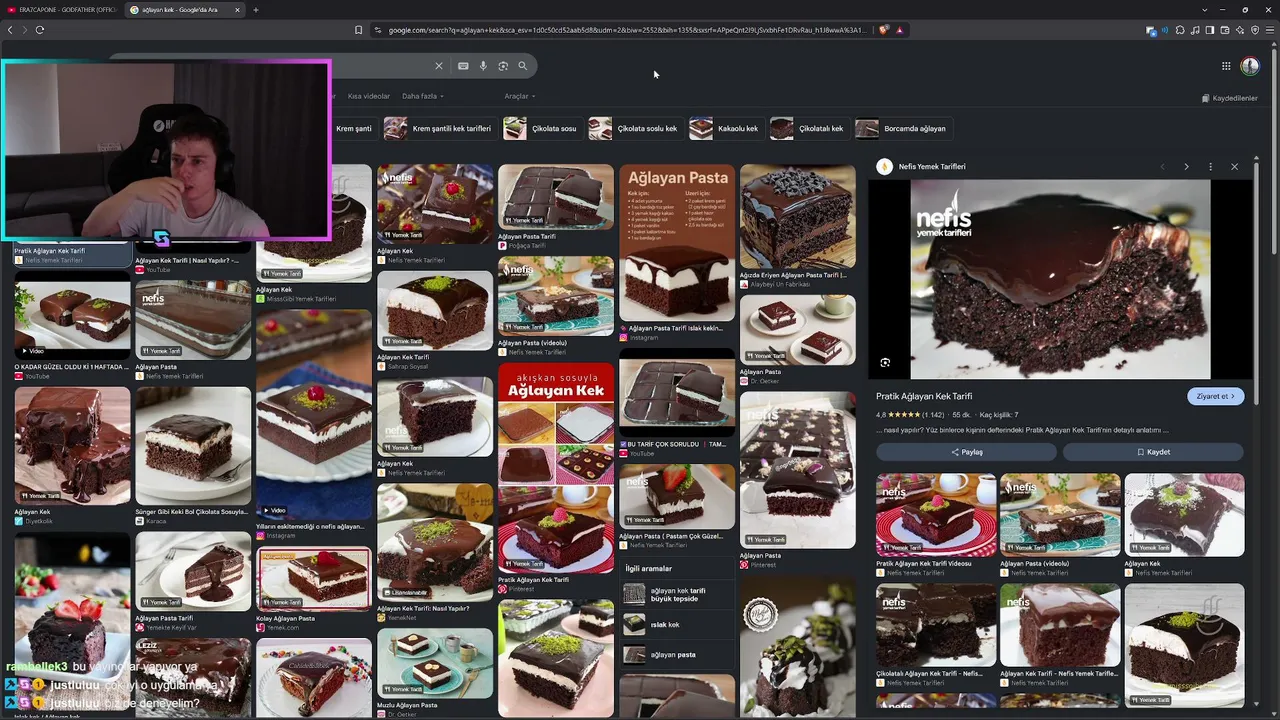Open related Ağlayan Pasta (videolu) thumbnail
1280x720 pixels.
(1060, 515)
